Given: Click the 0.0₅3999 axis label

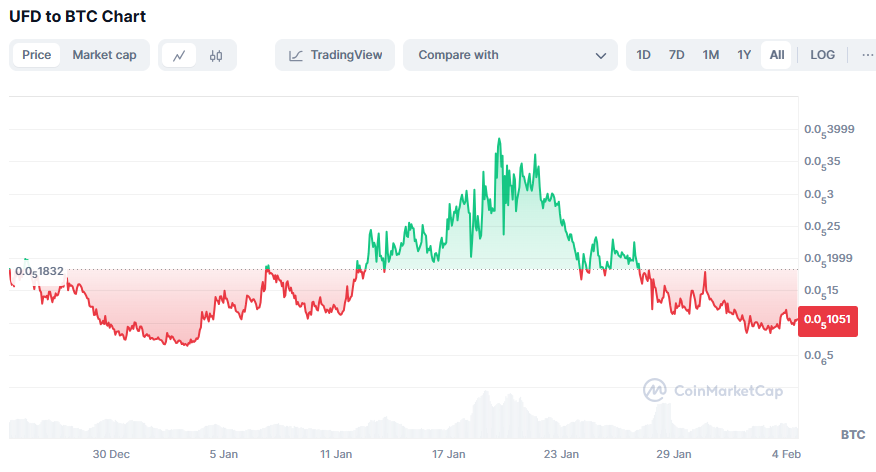Looking at the screenshot, I should click(829, 130).
